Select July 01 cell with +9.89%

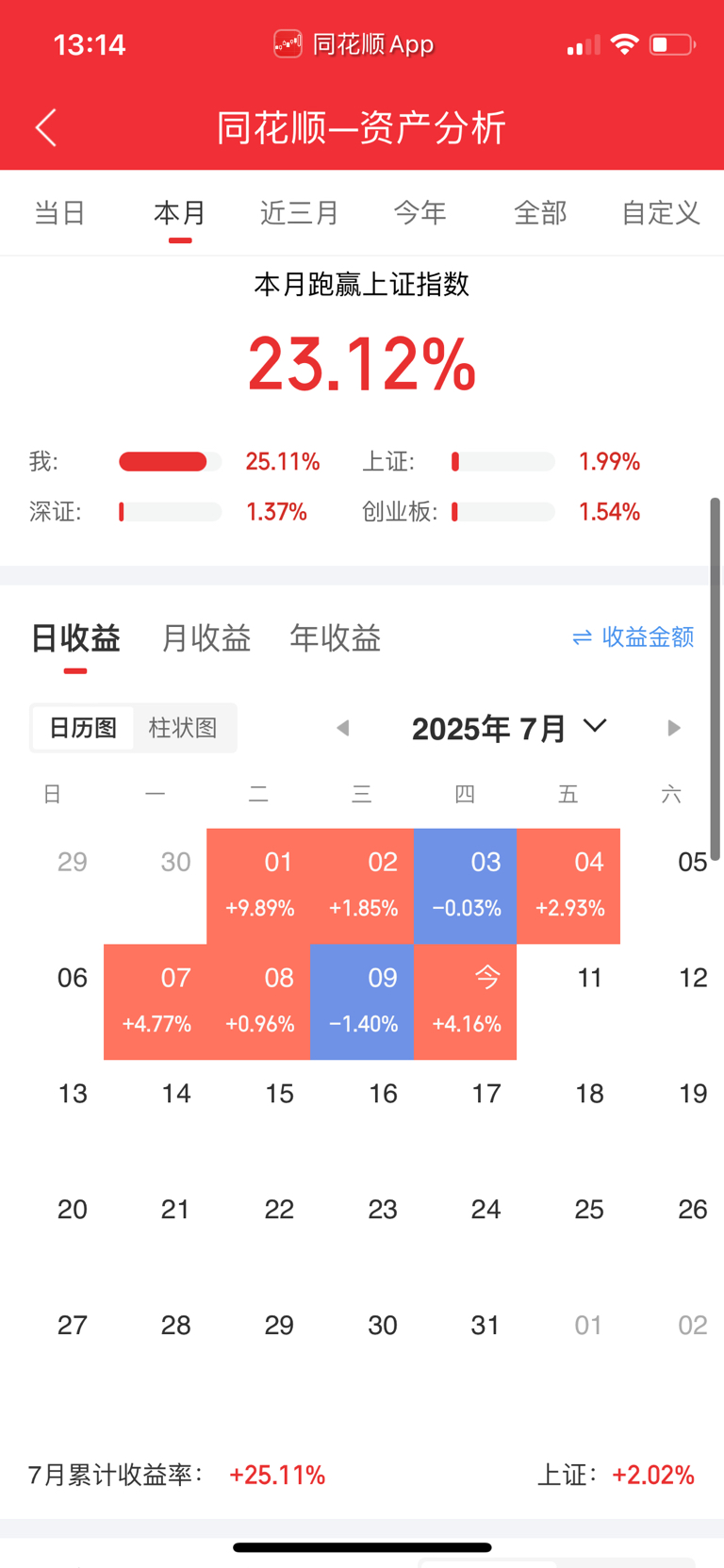coord(259,886)
